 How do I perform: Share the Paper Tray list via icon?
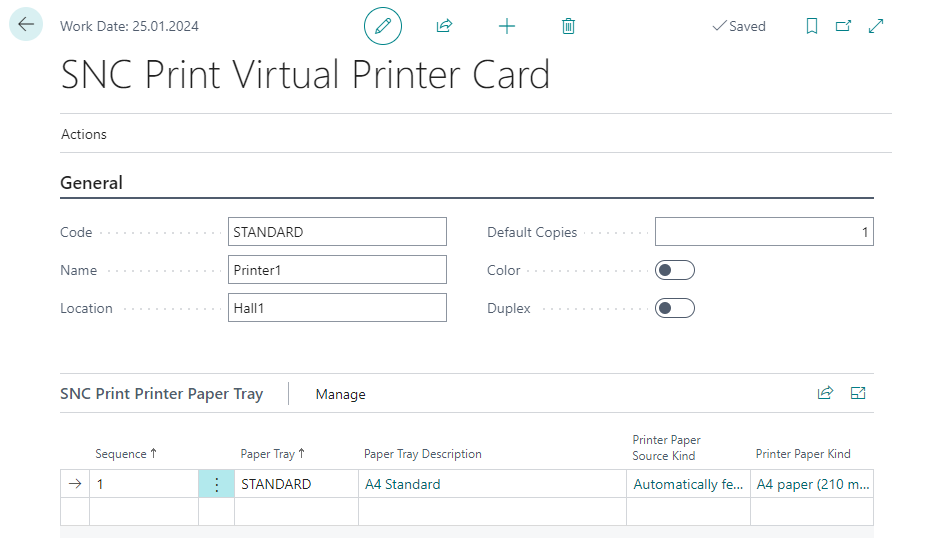point(825,393)
